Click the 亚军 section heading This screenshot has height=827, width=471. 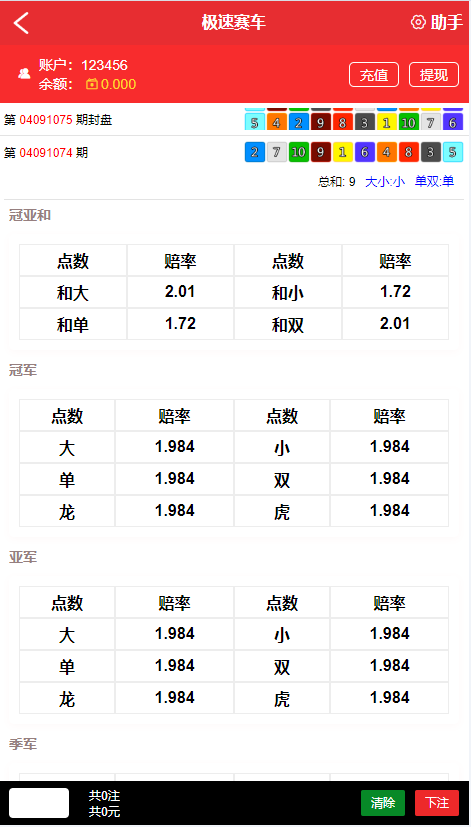click(23, 557)
